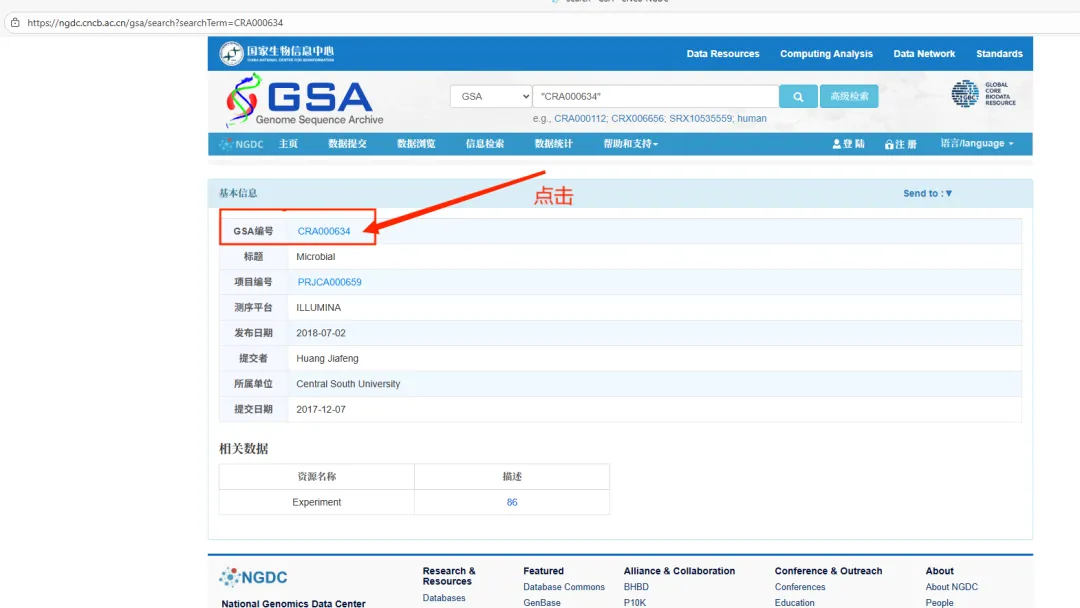Click the 注册 register link
Screen dimensions: 1080x608
(900, 144)
